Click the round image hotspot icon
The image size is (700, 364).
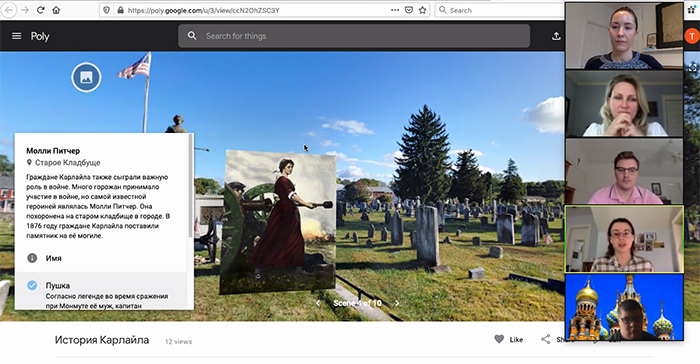86,77
